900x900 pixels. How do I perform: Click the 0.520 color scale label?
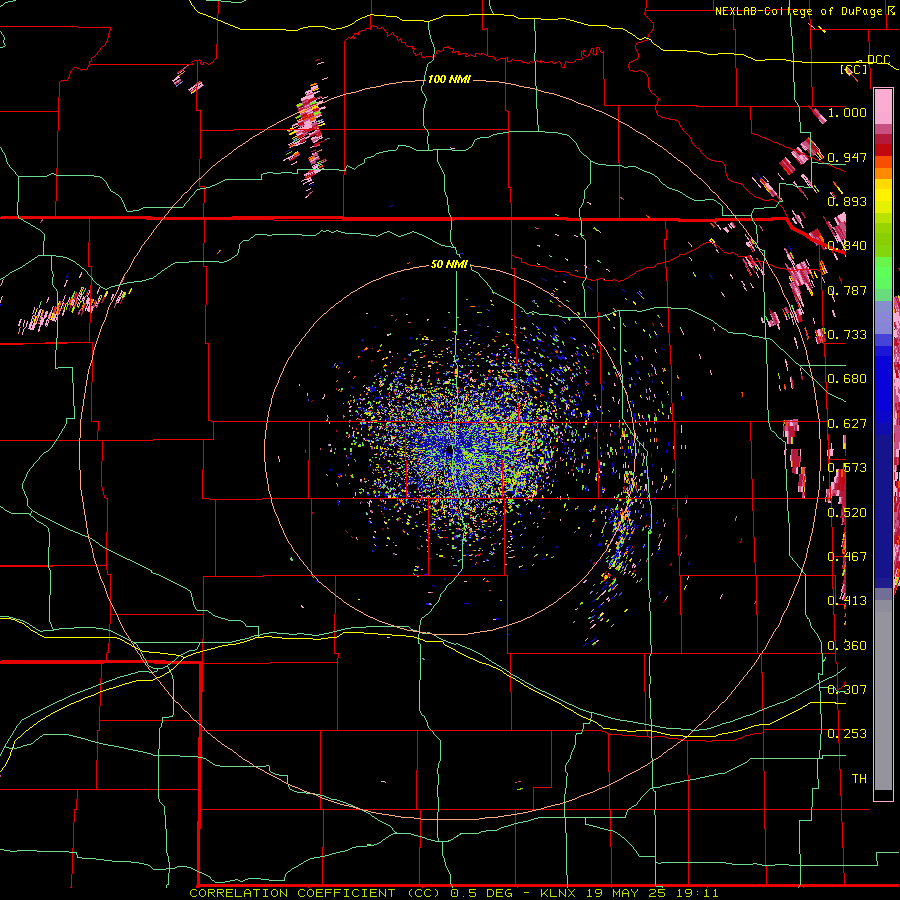point(847,513)
